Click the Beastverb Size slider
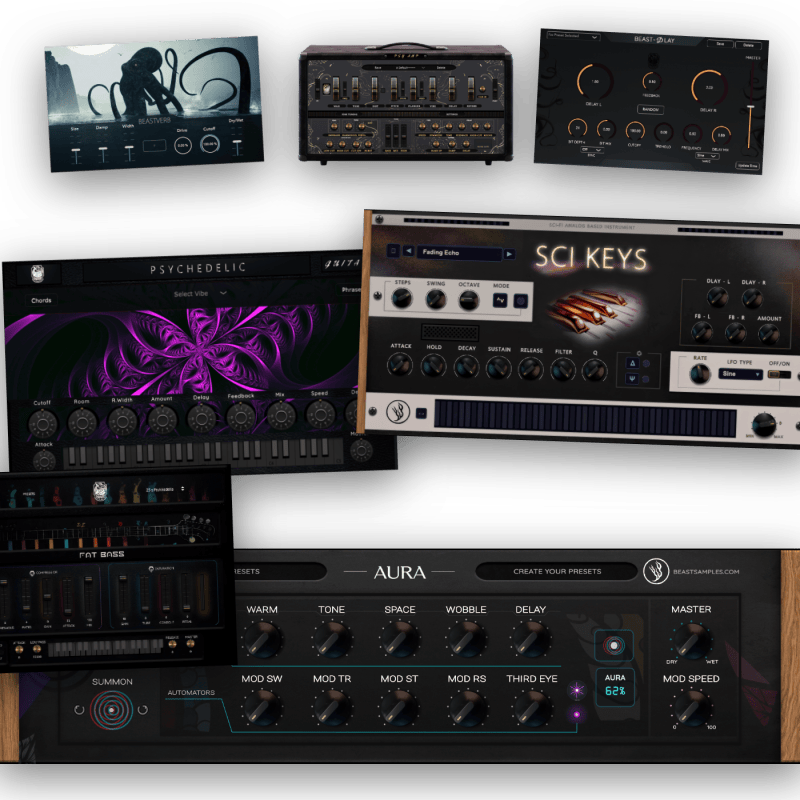The height and width of the screenshot is (800, 800). pyautogui.click(x=76, y=152)
